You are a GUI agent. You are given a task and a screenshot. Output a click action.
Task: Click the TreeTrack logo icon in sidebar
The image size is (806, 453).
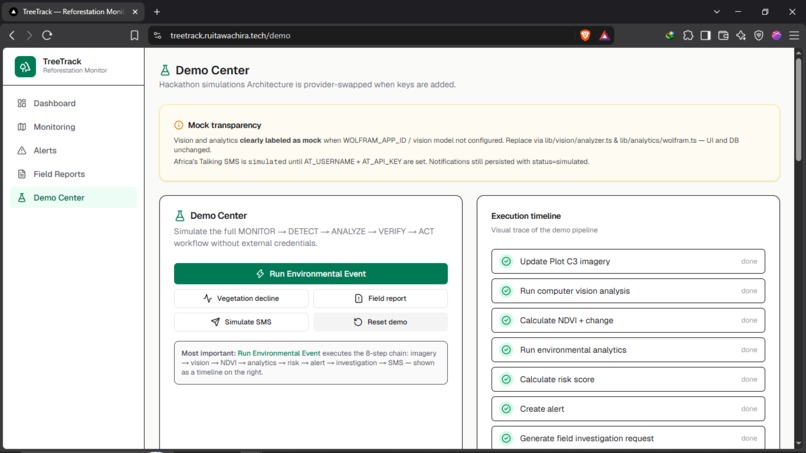click(25, 67)
